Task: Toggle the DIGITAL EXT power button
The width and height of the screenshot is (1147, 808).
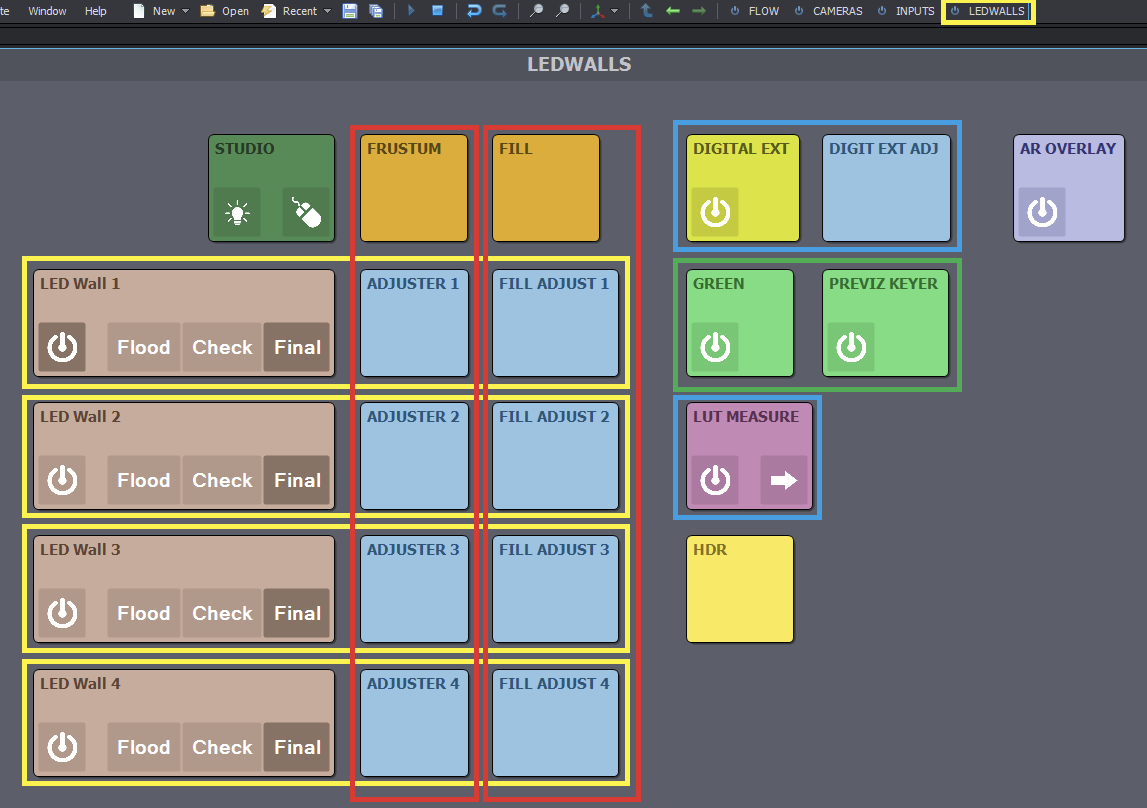Action: [715, 212]
